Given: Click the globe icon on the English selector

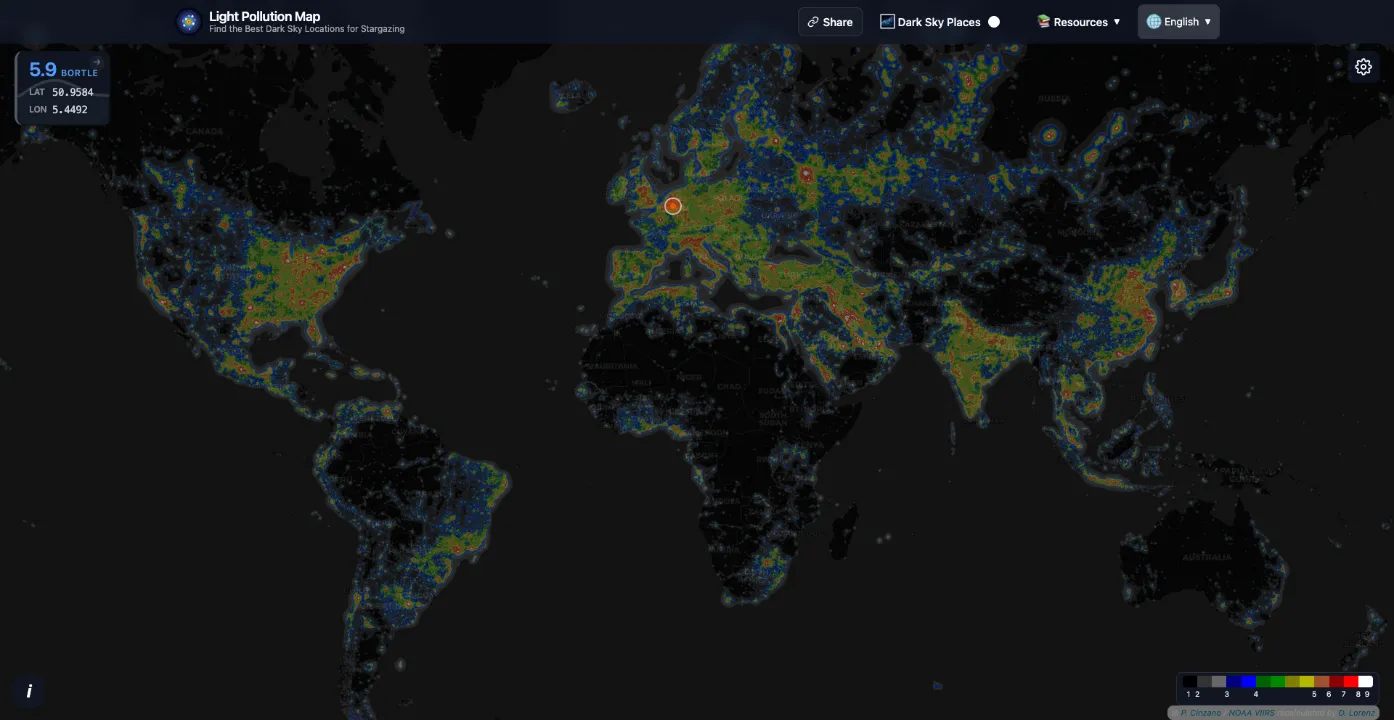Looking at the screenshot, I should [x=1156, y=21].
